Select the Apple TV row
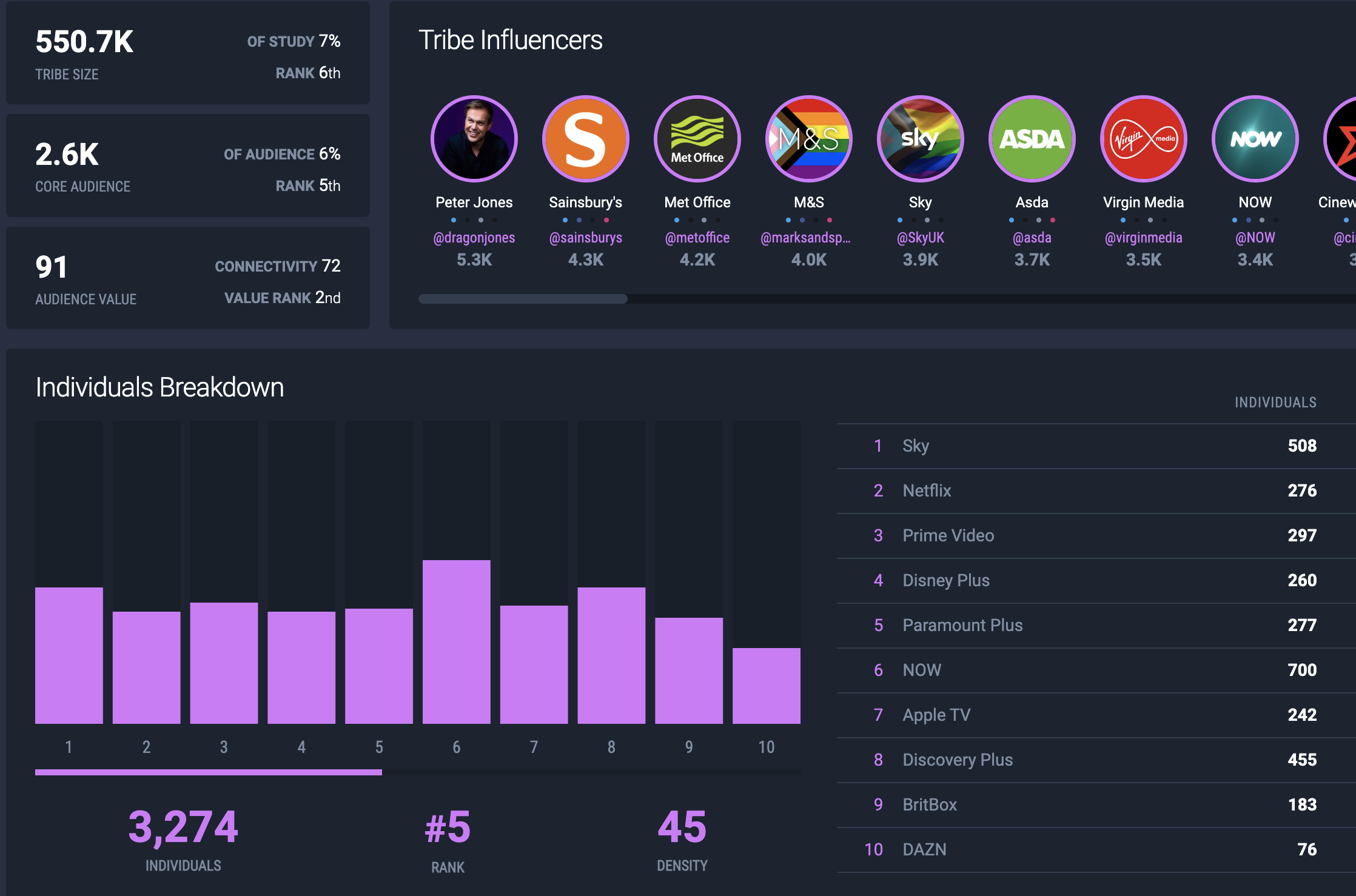The height and width of the screenshot is (896, 1356). coord(1096,715)
